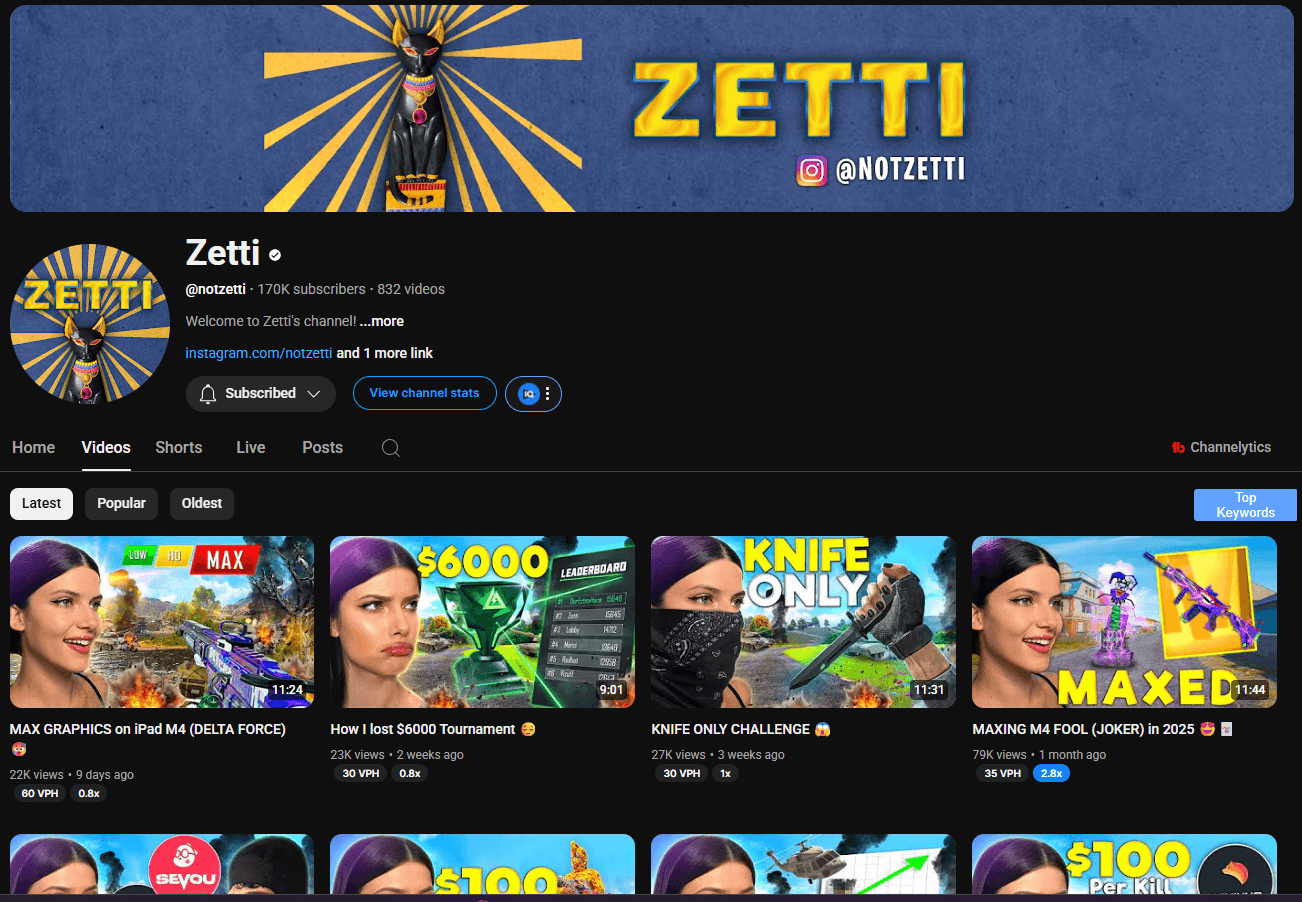Viewport: 1302px width, 902px height.
Task: Click the Zetti channel profile avatar
Action: pos(90,323)
